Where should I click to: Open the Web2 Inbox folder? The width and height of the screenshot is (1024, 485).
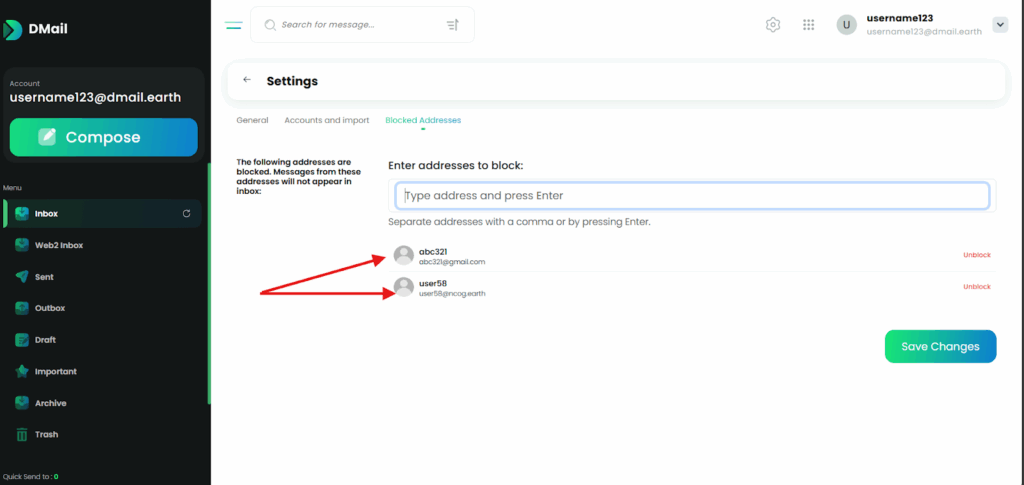(x=58, y=245)
